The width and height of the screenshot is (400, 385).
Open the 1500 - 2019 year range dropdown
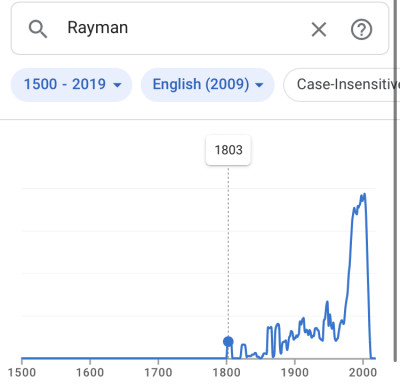point(72,85)
